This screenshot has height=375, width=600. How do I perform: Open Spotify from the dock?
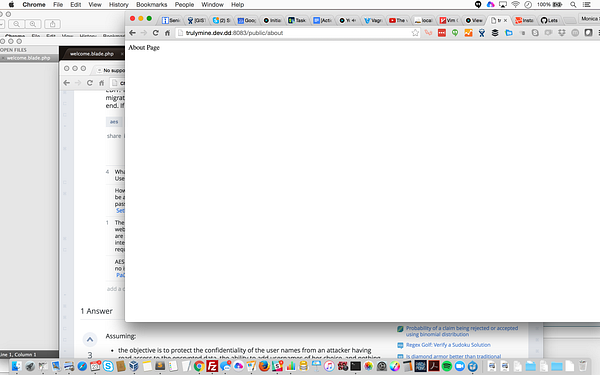(447, 366)
